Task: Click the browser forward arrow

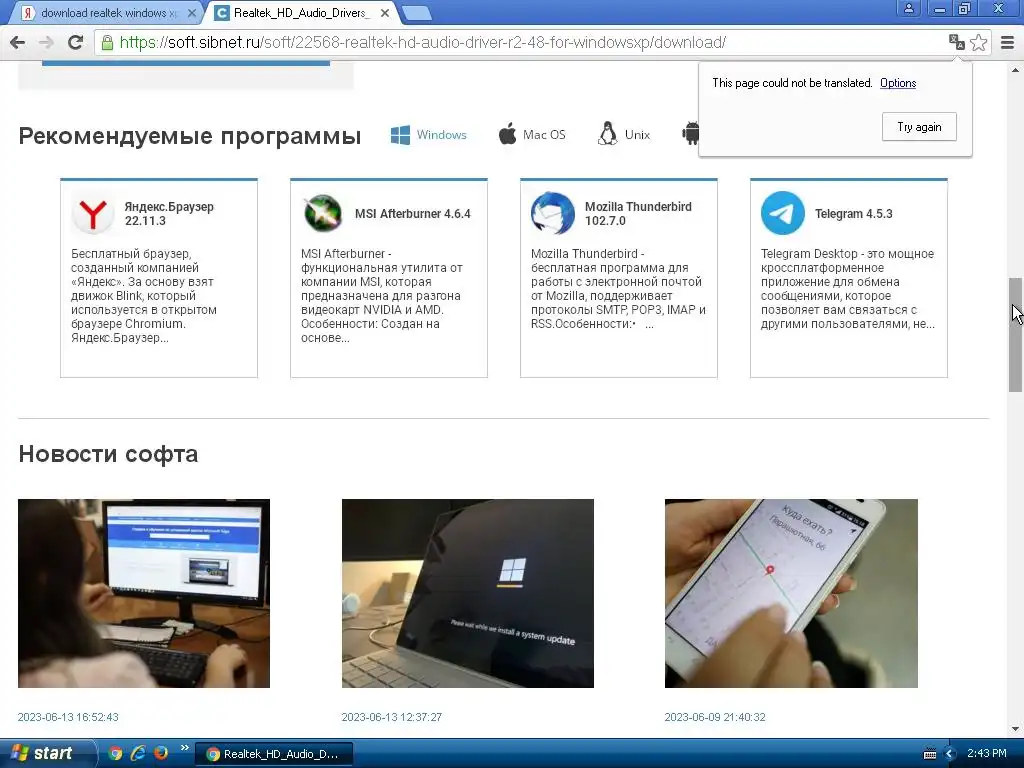Action: 46,42
